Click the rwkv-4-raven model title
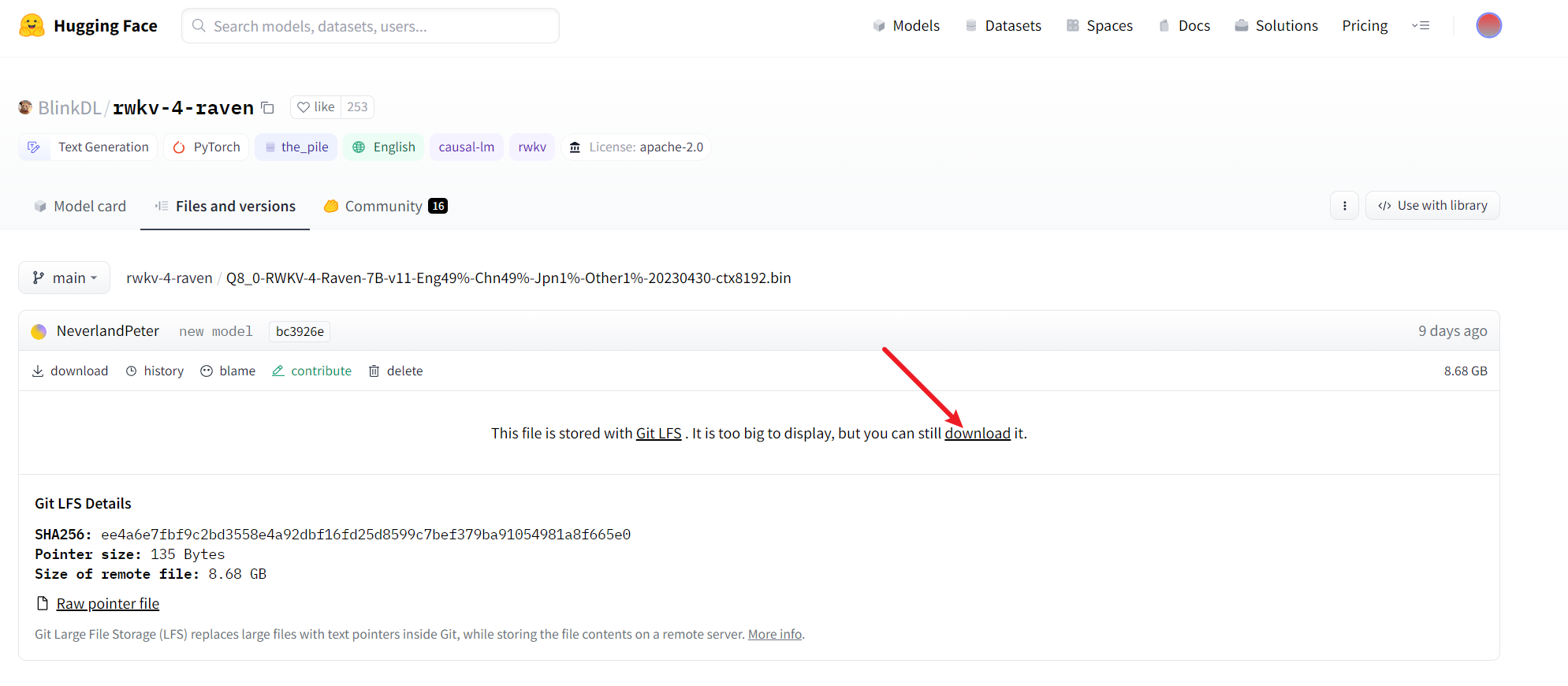The image size is (1568, 686). click(184, 108)
